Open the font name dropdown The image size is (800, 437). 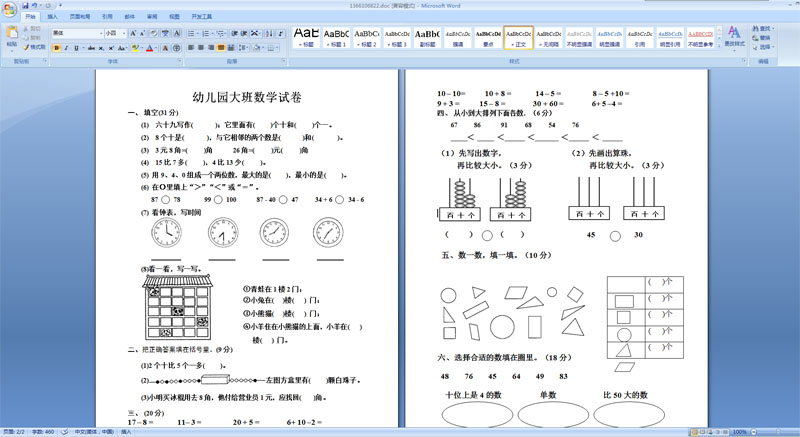point(101,33)
